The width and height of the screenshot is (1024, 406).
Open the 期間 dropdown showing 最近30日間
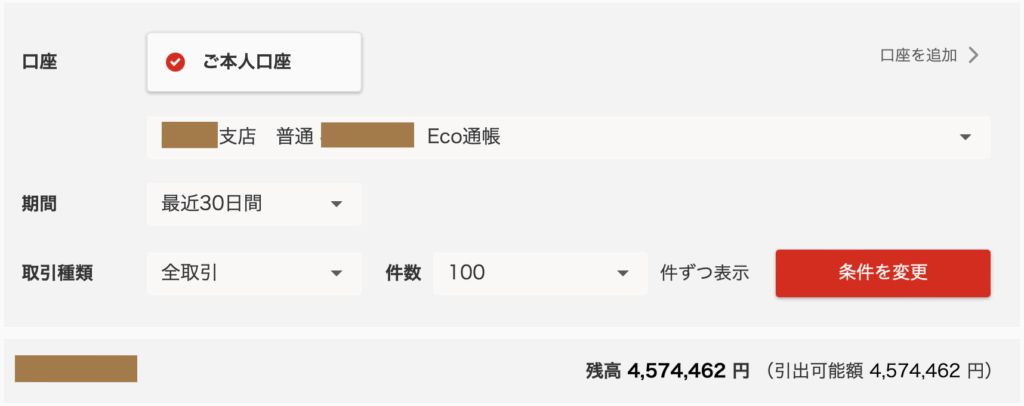tap(254, 204)
